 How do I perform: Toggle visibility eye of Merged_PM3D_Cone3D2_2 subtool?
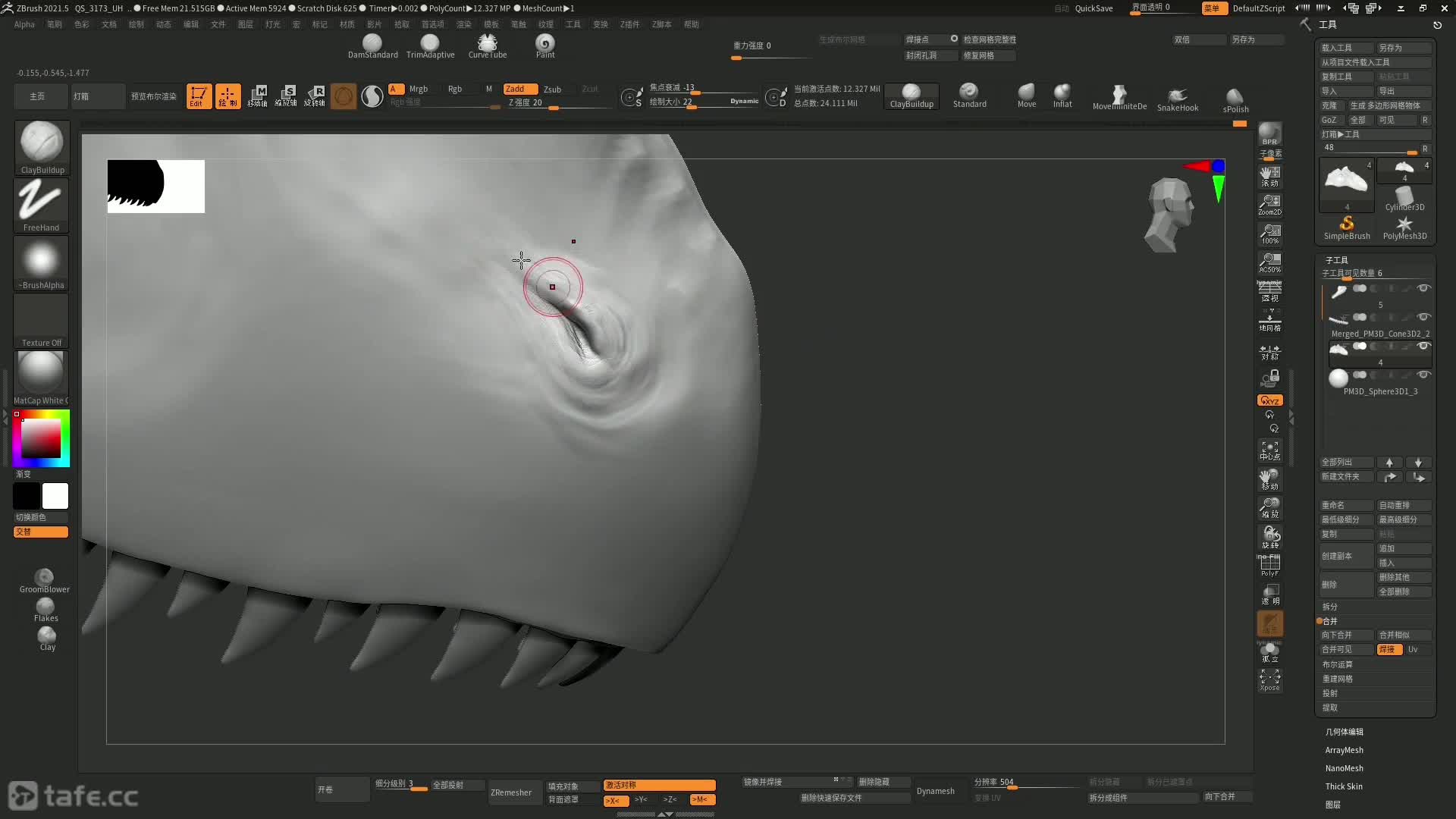(x=1423, y=317)
